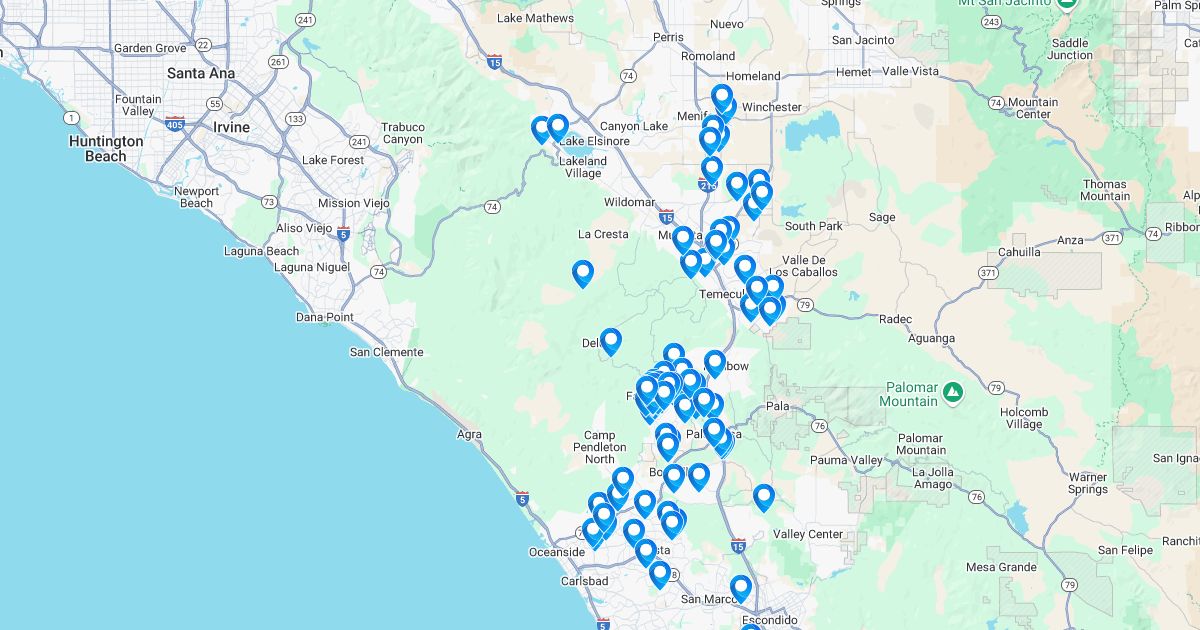The height and width of the screenshot is (630, 1200).
Task: Select the Lake Elsinore label
Action: pos(594,141)
